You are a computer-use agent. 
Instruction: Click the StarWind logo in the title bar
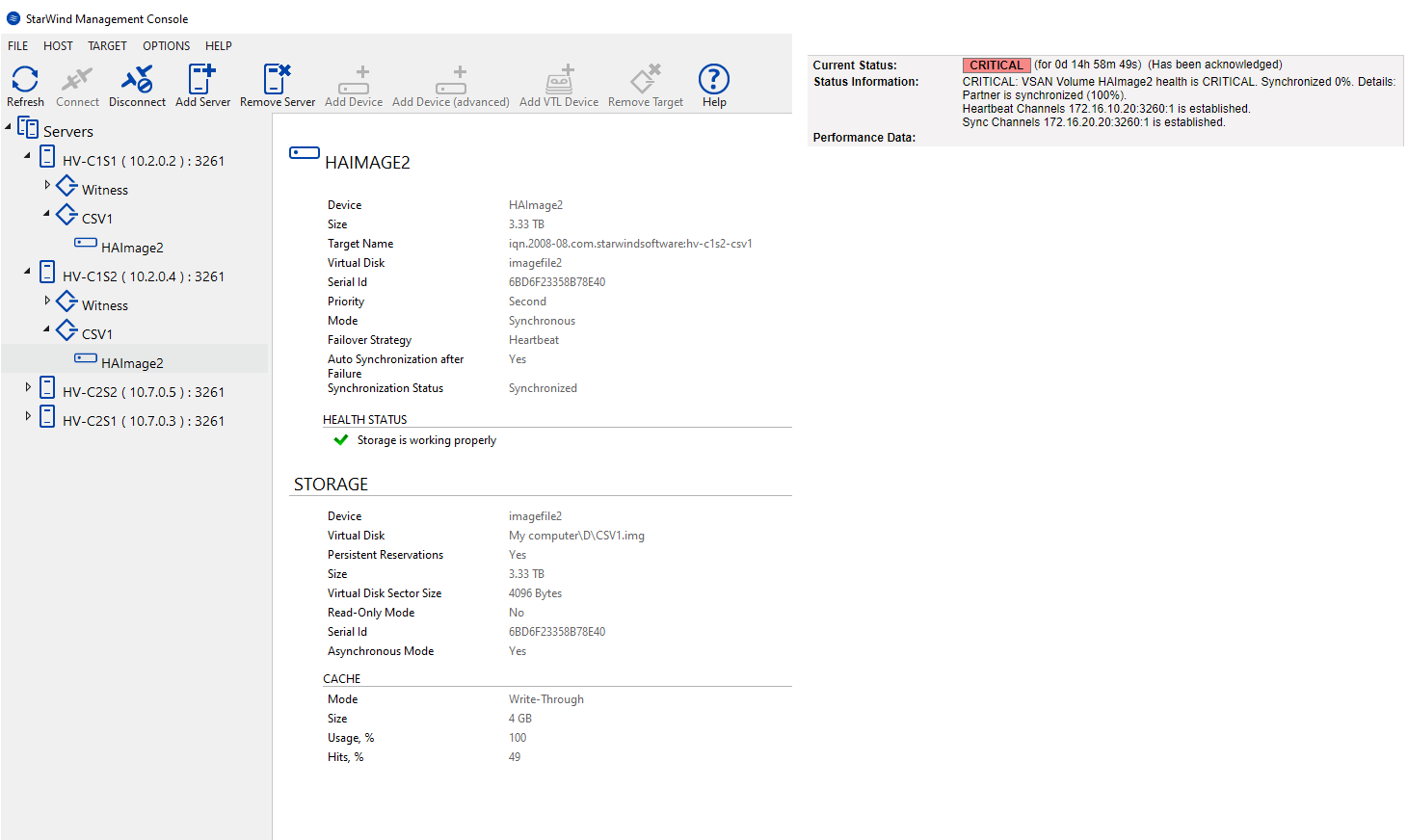(13, 18)
